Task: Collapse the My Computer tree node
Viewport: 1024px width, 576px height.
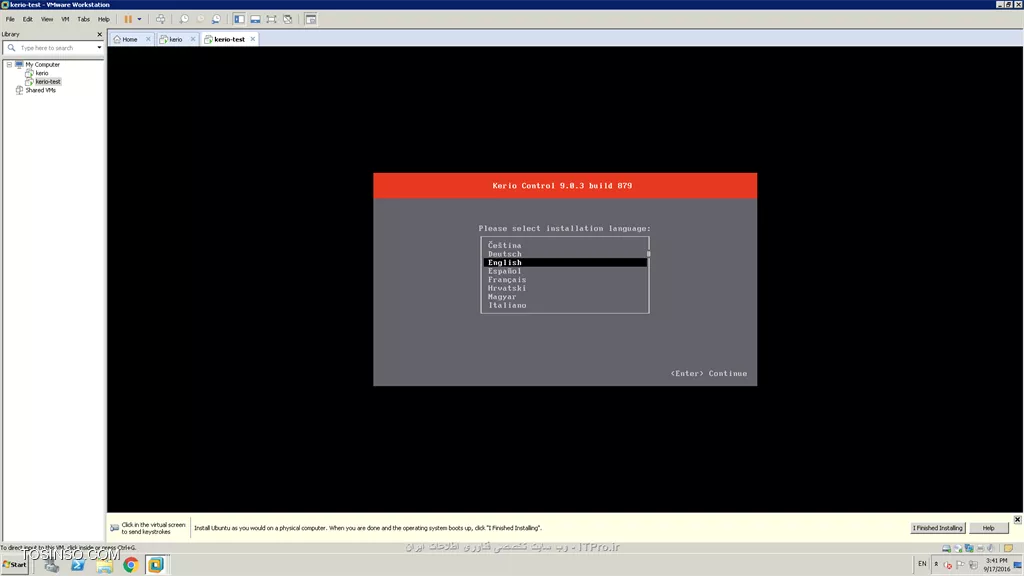Action: [x=9, y=65]
